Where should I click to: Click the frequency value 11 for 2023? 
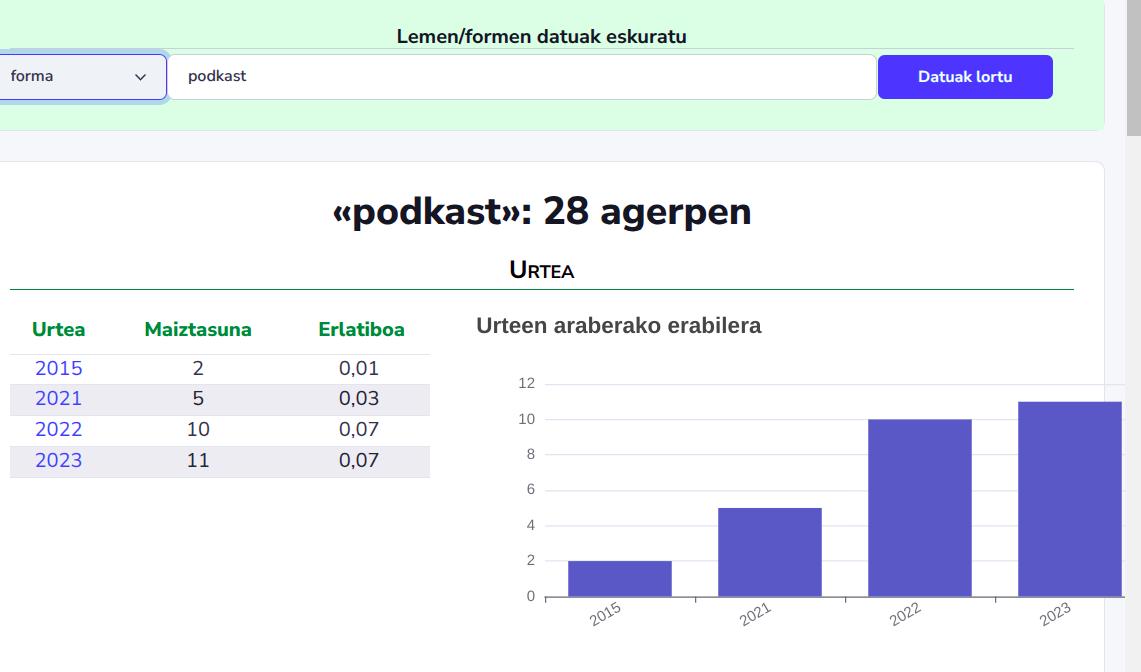tap(198, 461)
